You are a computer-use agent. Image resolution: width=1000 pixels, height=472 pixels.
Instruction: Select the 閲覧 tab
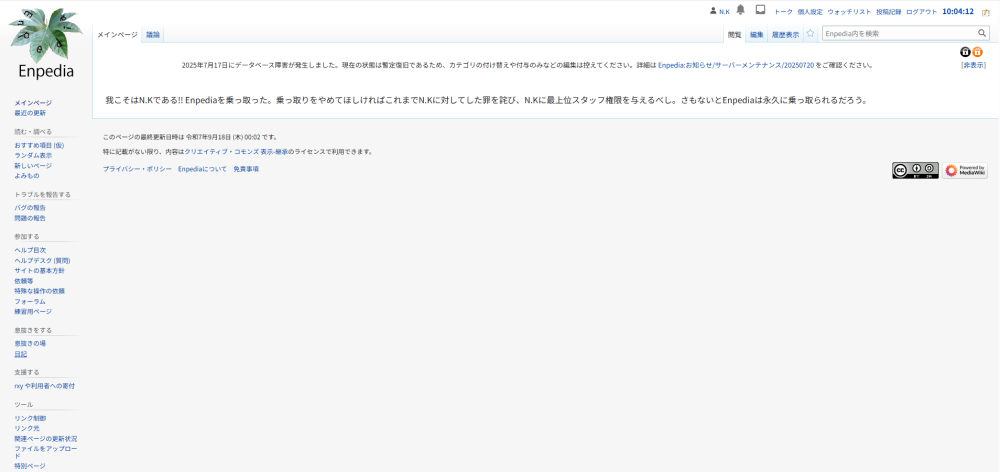[735, 34]
